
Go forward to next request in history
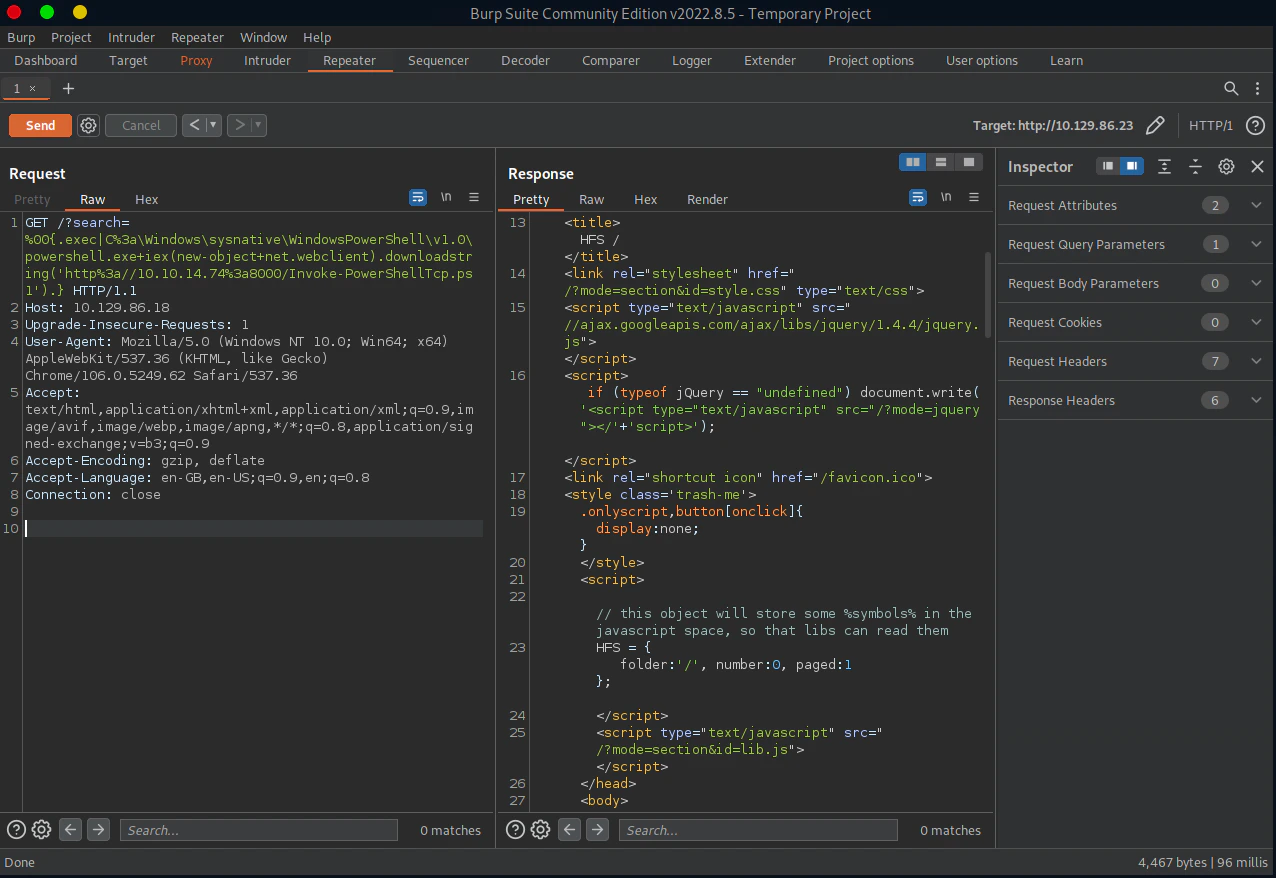[239, 125]
